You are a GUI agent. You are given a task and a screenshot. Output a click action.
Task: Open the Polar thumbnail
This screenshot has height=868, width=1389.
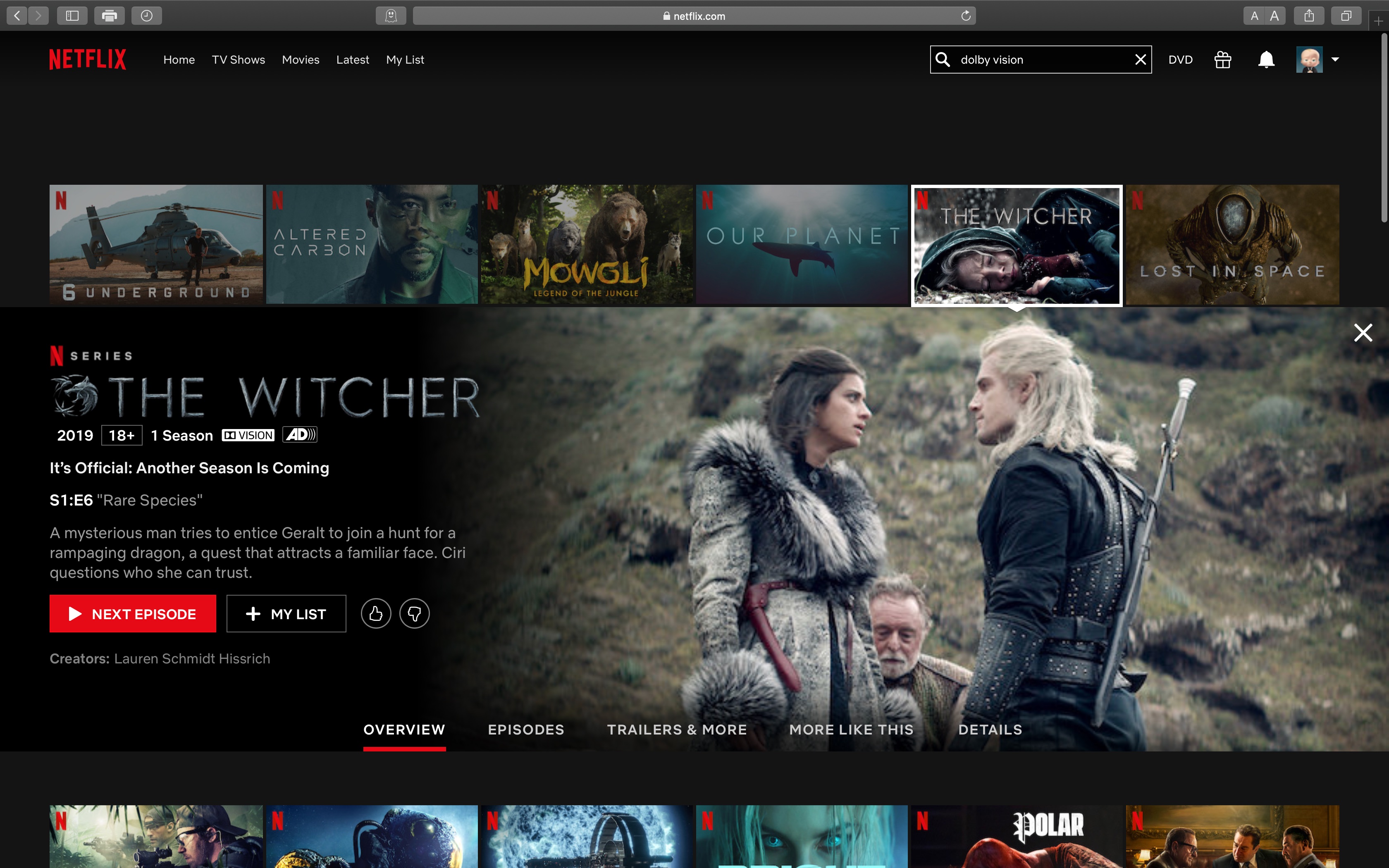pyautogui.click(x=1017, y=837)
